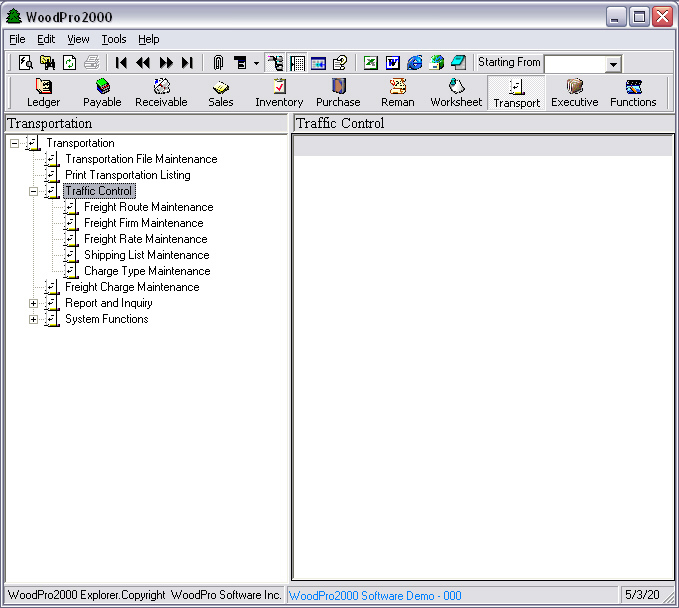Open the Ledger module
The height and width of the screenshot is (608, 679).
coord(43,93)
